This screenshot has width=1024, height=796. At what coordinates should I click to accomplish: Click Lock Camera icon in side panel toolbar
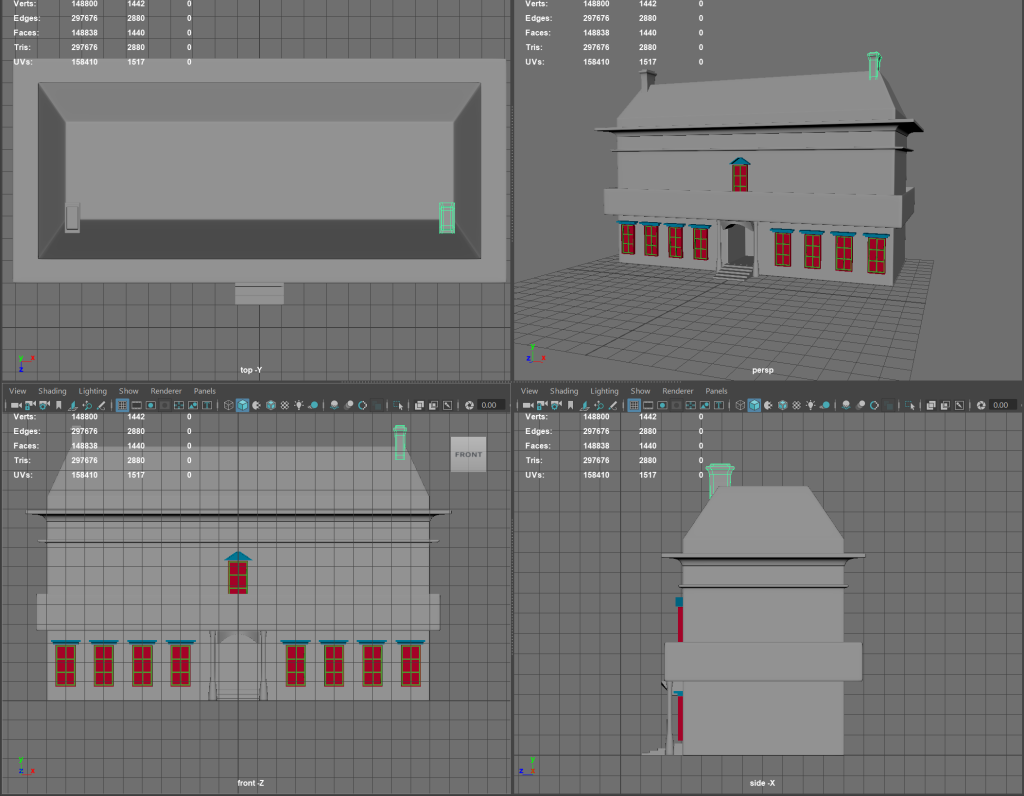click(541, 405)
